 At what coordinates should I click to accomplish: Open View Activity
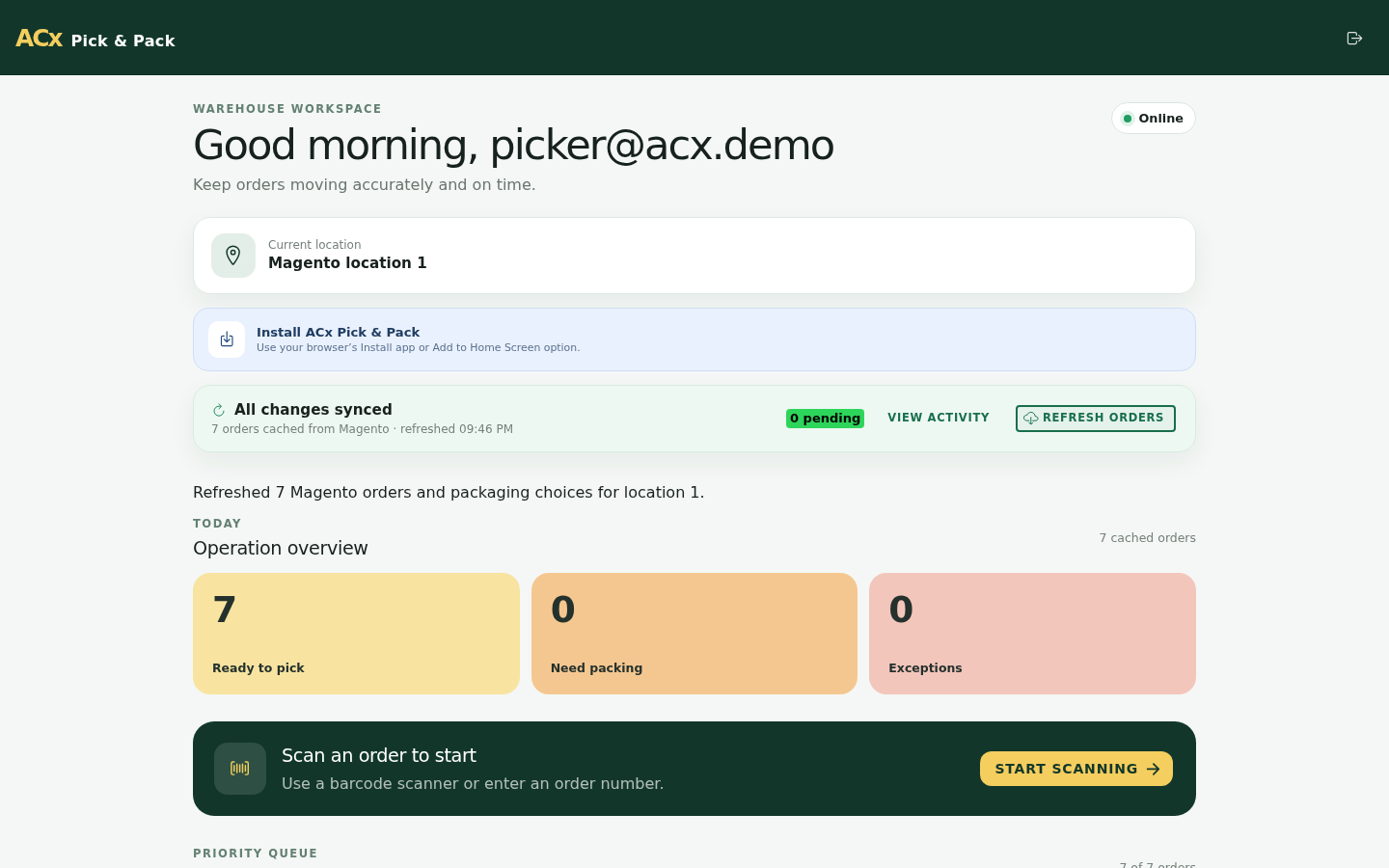(939, 418)
